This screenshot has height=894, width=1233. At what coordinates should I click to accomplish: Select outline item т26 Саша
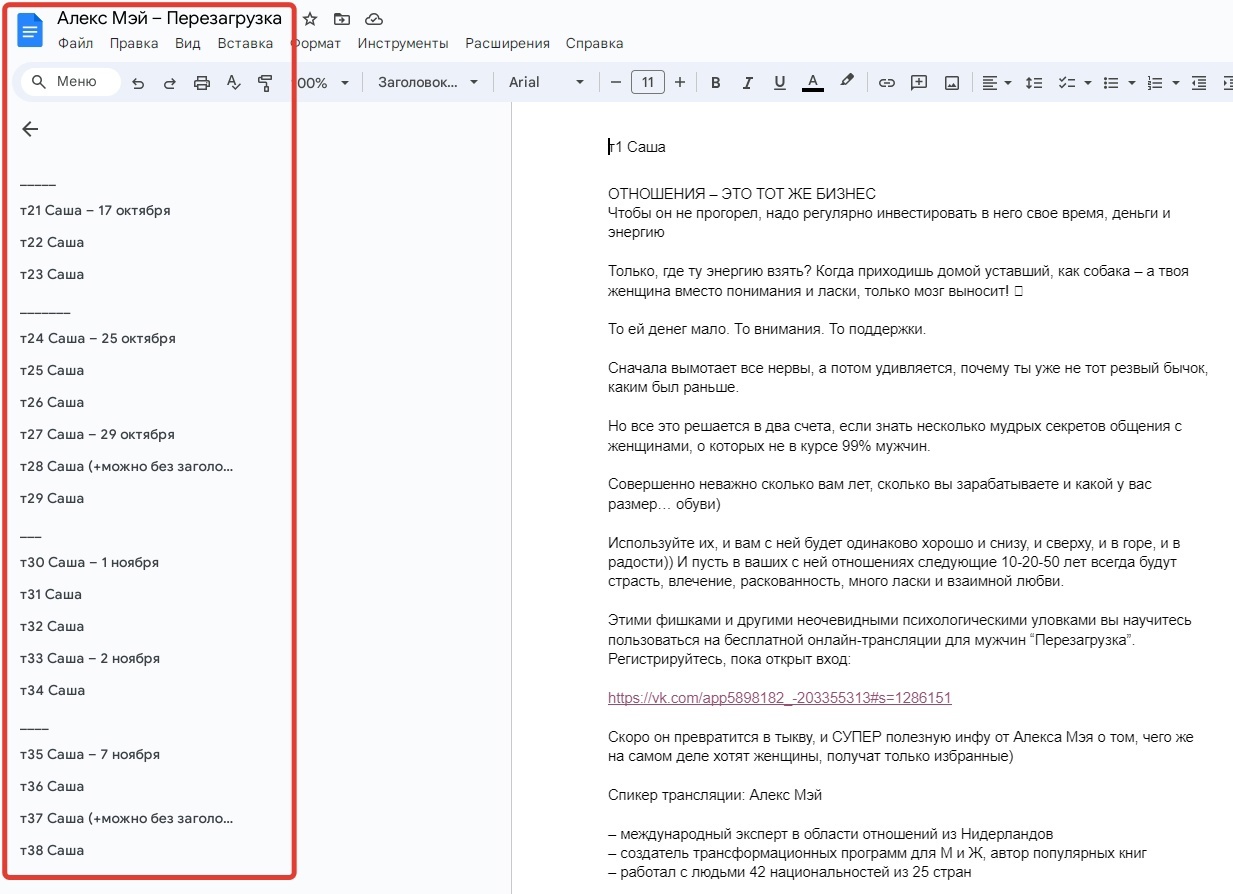[x=52, y=403]
